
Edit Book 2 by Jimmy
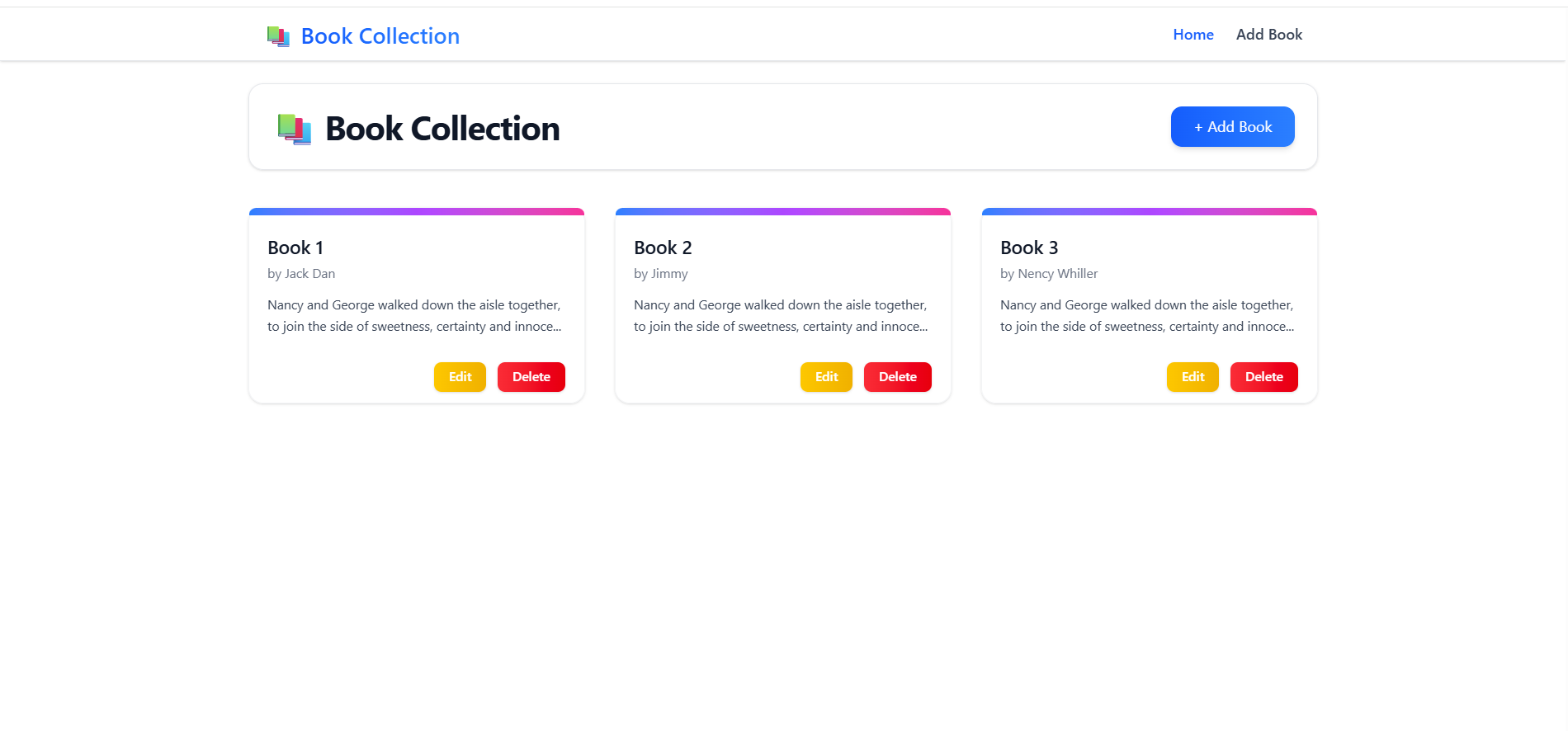click(x=825, y=376)
